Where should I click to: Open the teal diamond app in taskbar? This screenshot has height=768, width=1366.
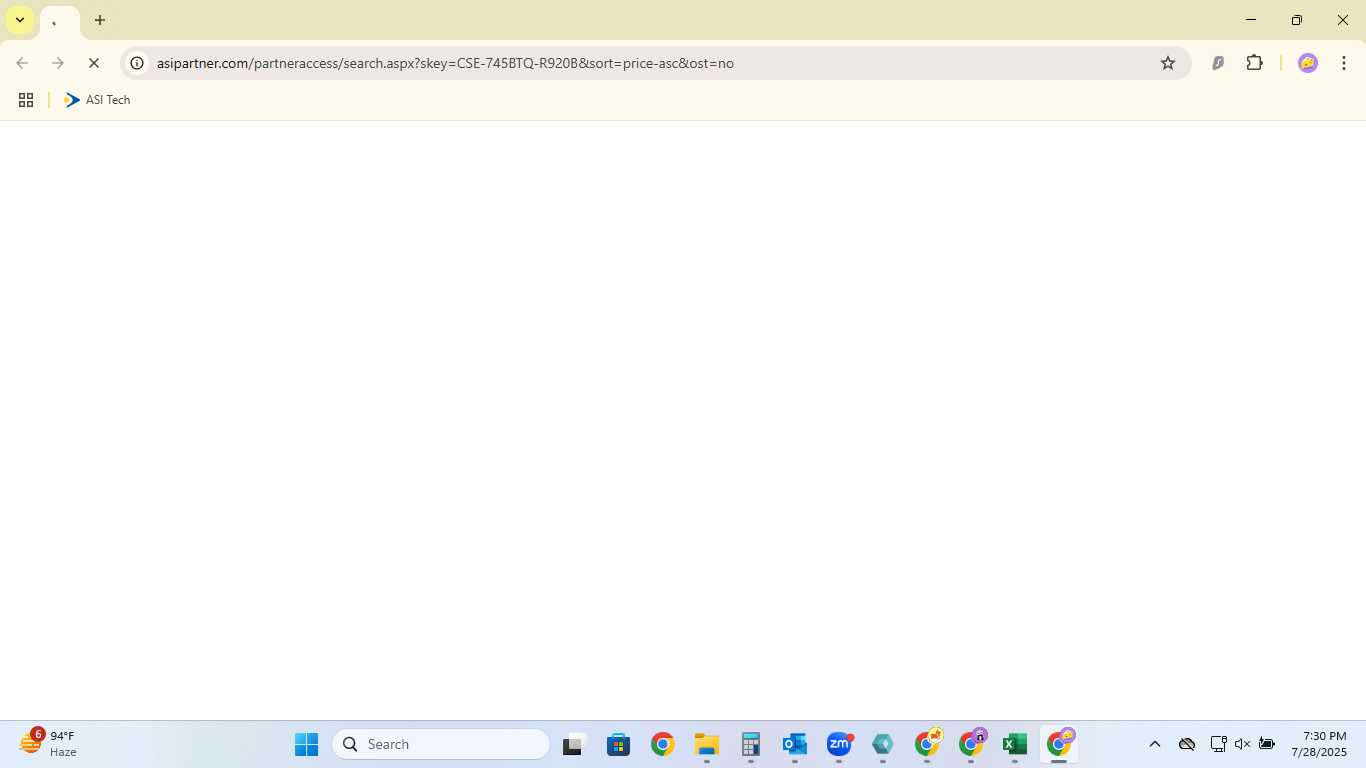pyautogui.click(x=882, y=744)
